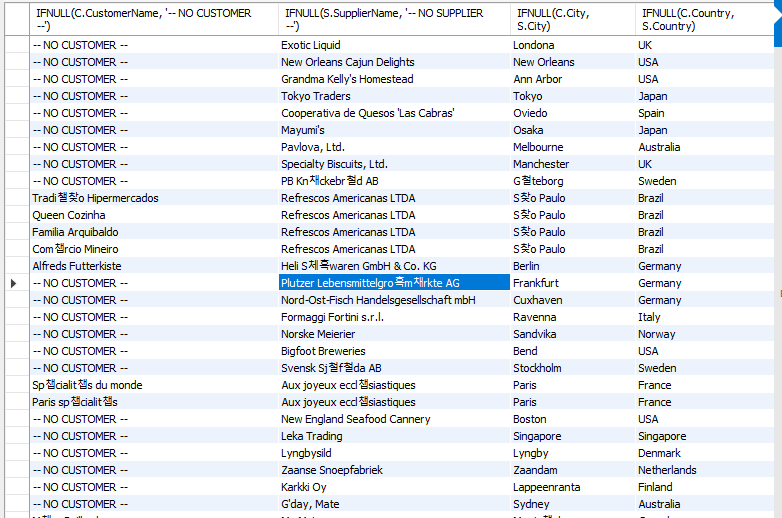The width and height of the screenshot is (782, 518).
Task: Select the customer cell ending in du monde
Action: point(154,385)
